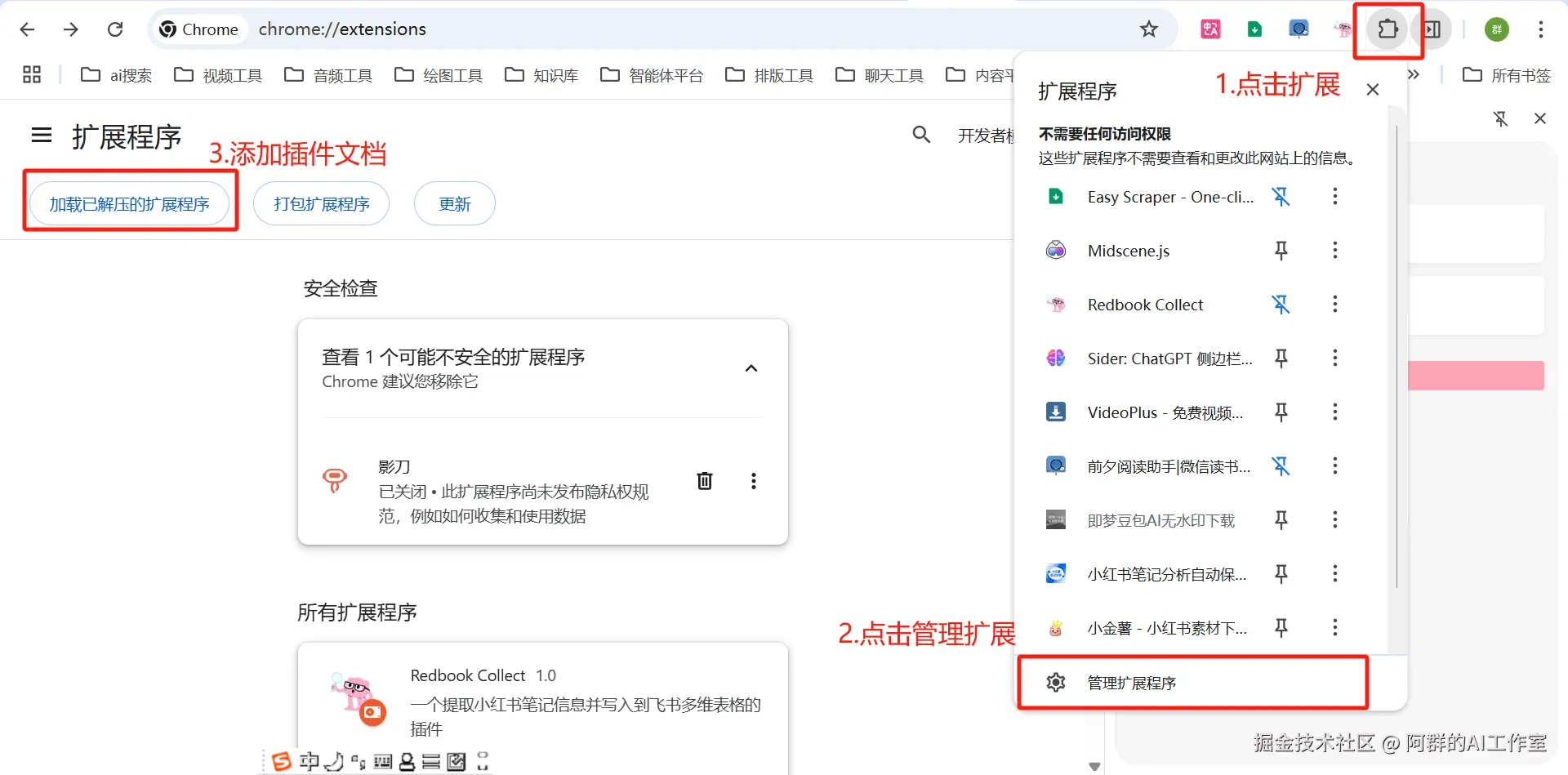
Task: Open the 智能体平台 bookmark folder
Action: coord(652,75)
